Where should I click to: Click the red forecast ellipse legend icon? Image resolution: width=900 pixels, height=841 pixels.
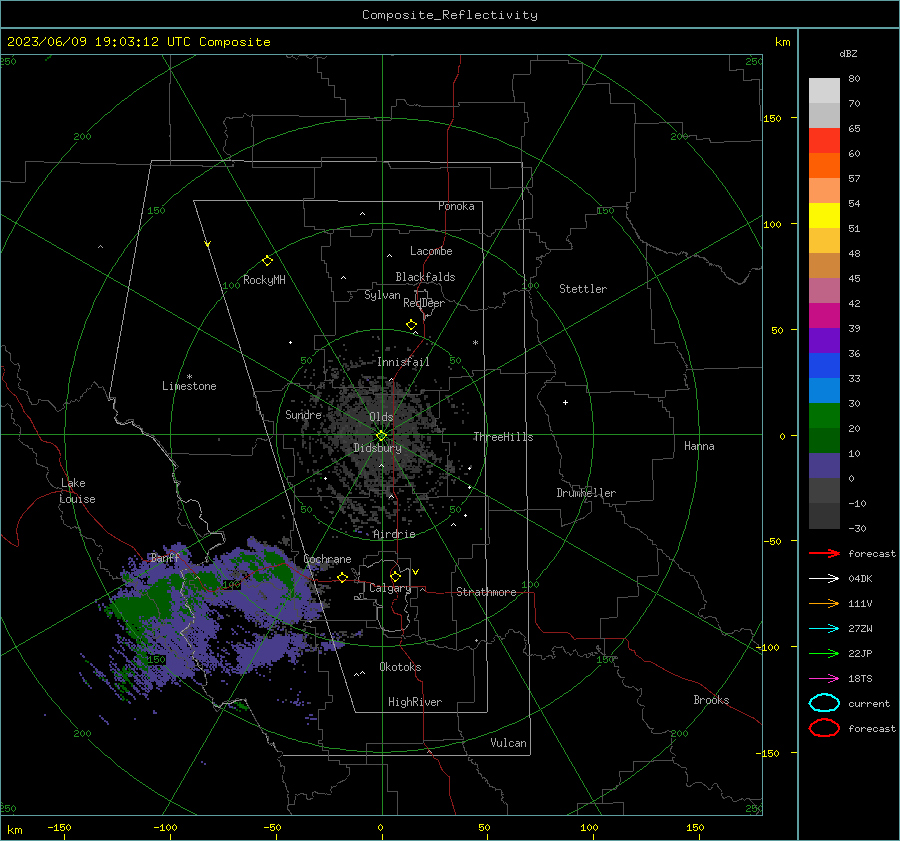coord(824,728)
